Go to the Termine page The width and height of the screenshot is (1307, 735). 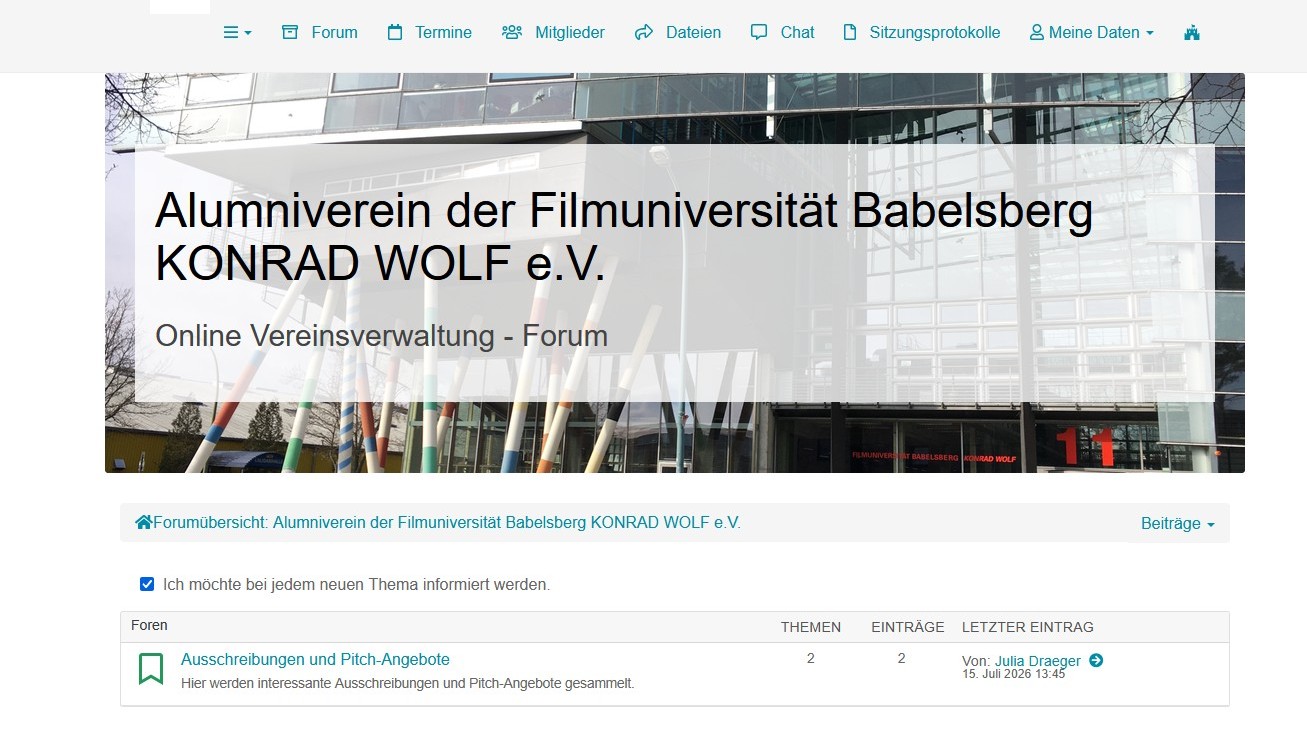point(443,32)
